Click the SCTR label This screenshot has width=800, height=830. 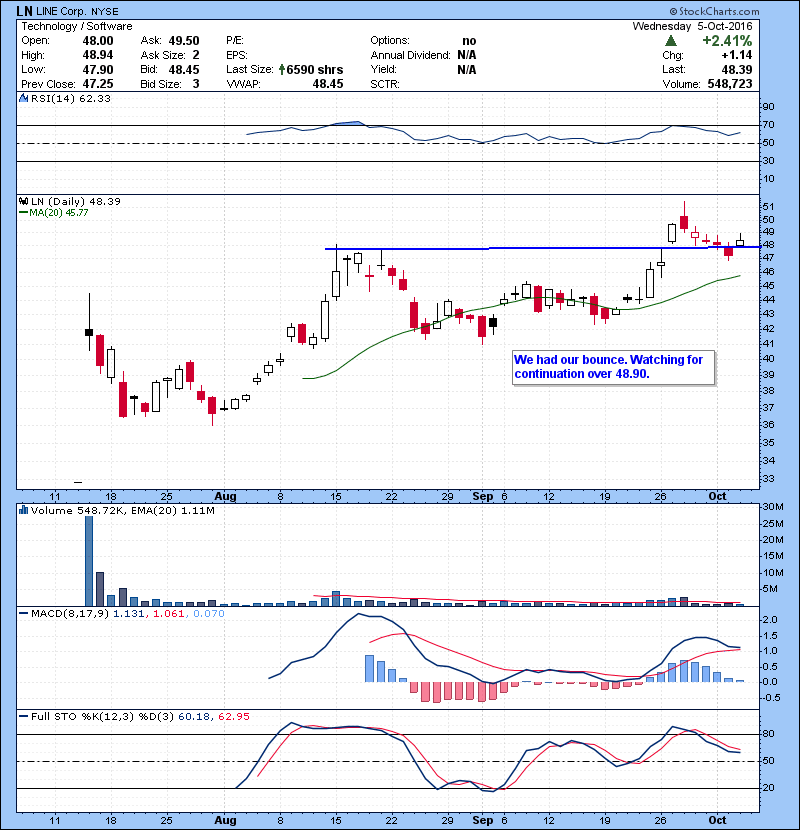pos(385,84)
